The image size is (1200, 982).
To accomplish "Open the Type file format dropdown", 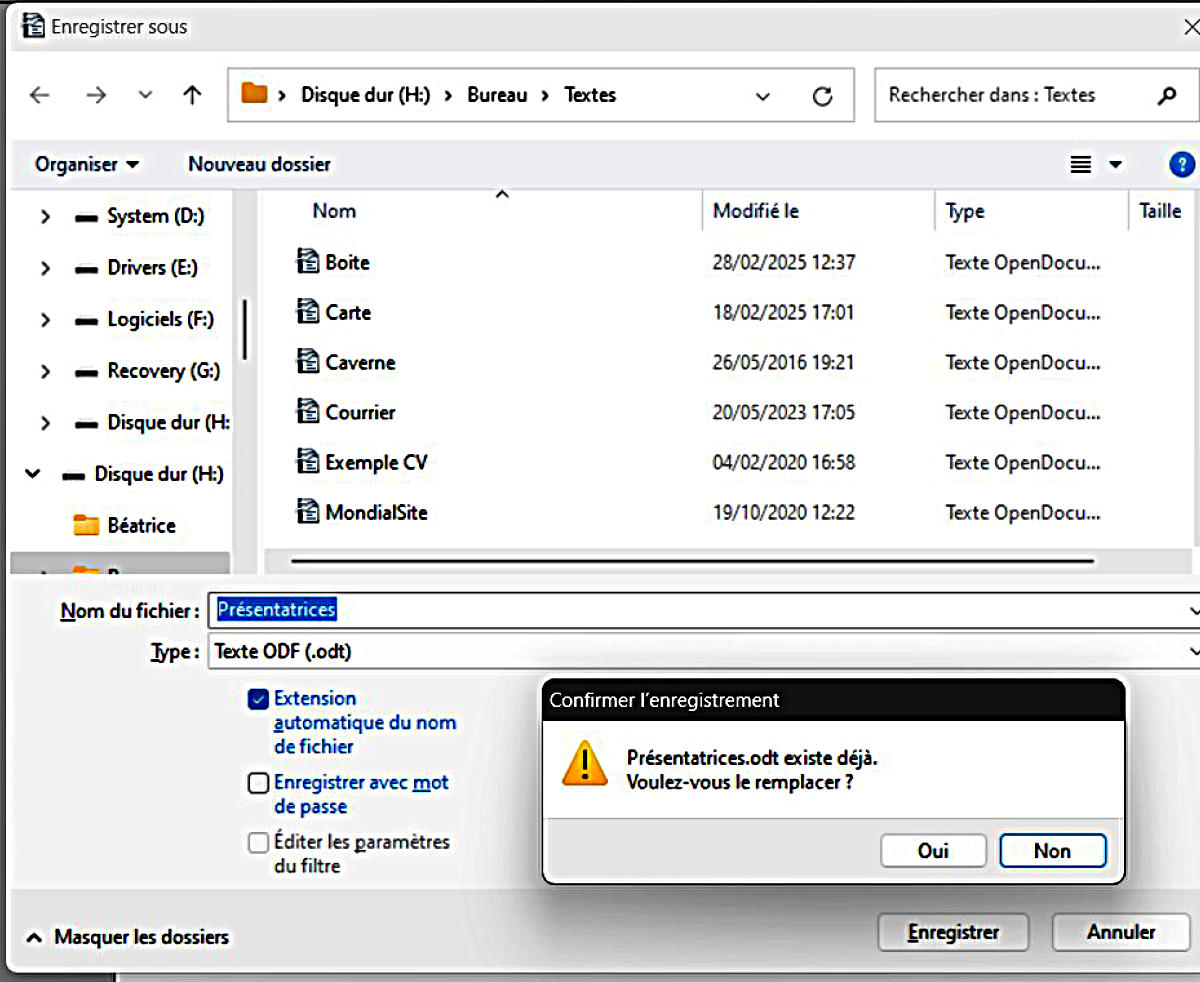I will [x=700, y=652].
